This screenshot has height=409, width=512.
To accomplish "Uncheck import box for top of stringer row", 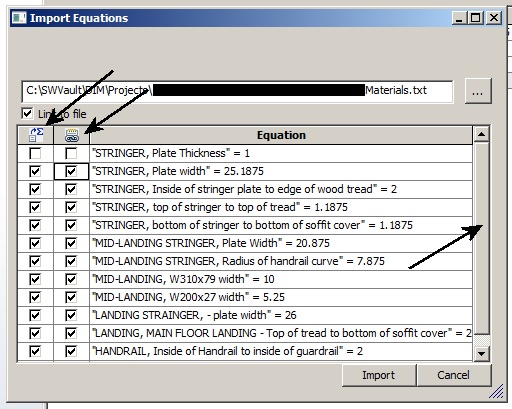I will tap(35, 207).
